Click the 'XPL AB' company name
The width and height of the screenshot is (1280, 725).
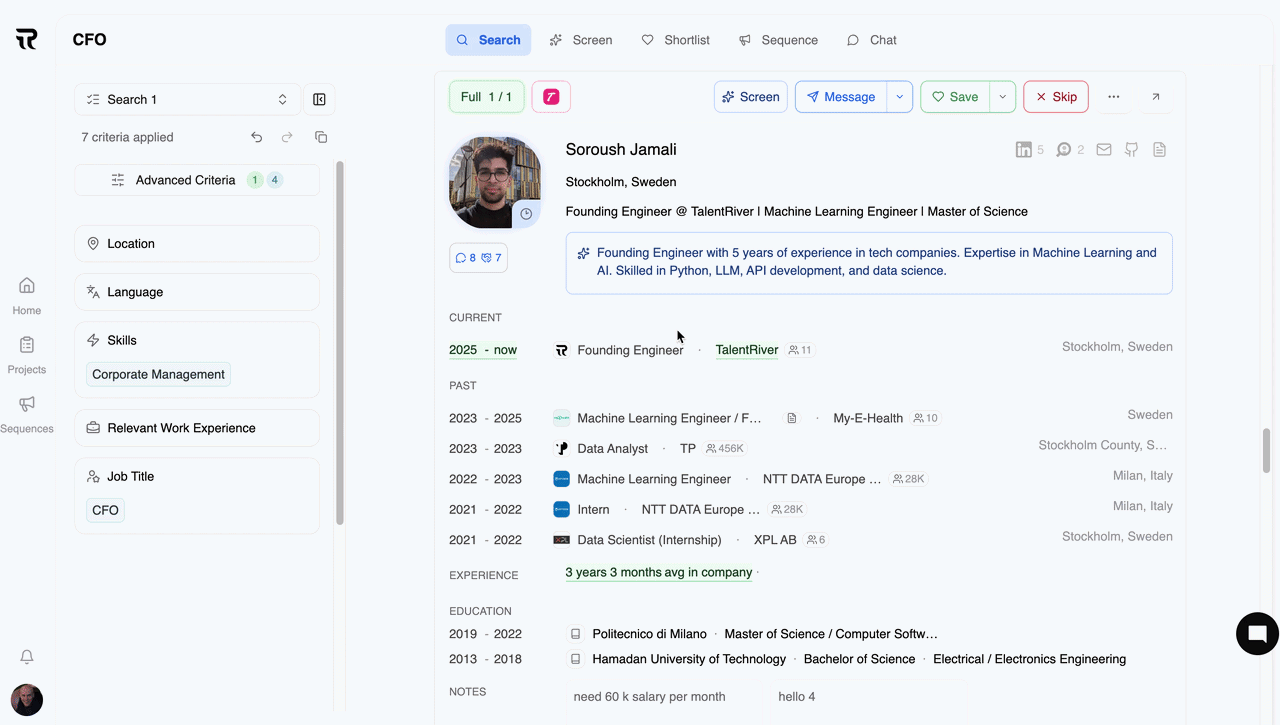point(775,540)
